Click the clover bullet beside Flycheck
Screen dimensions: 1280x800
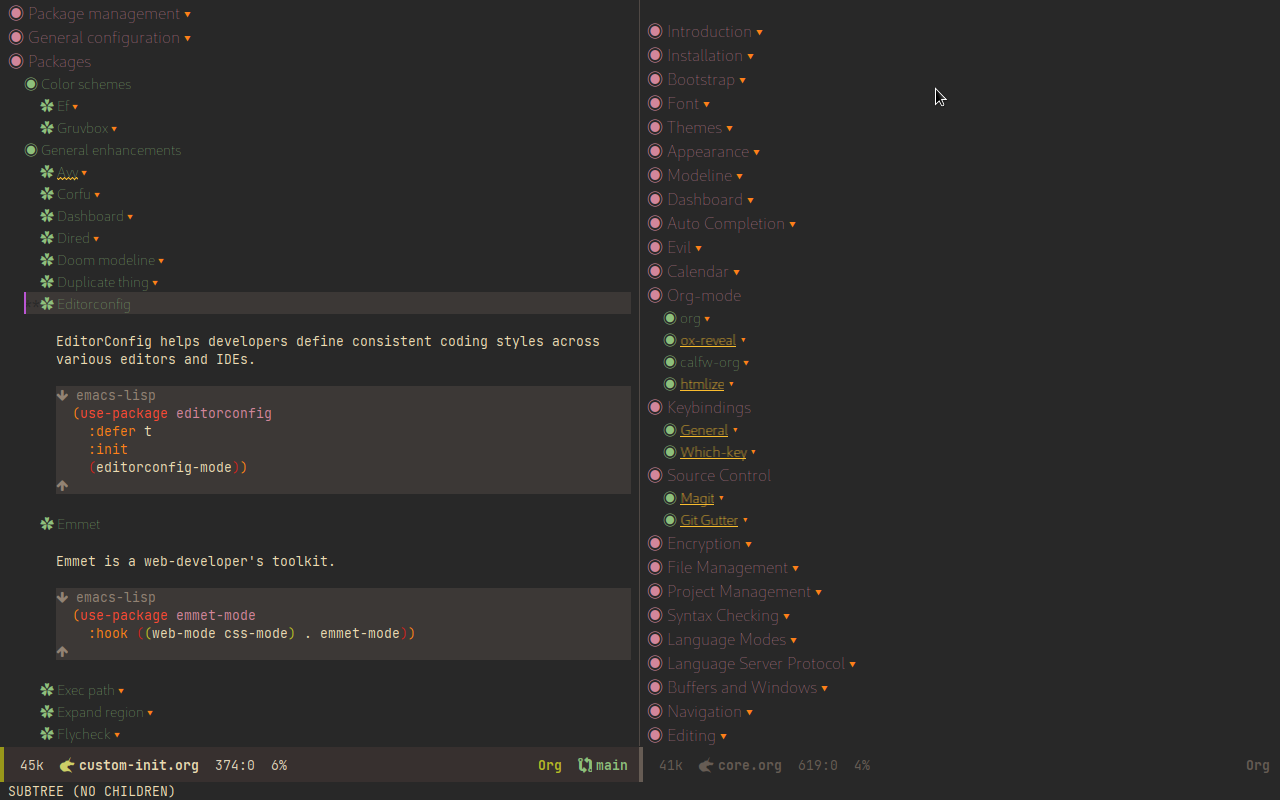click(47, 734)
